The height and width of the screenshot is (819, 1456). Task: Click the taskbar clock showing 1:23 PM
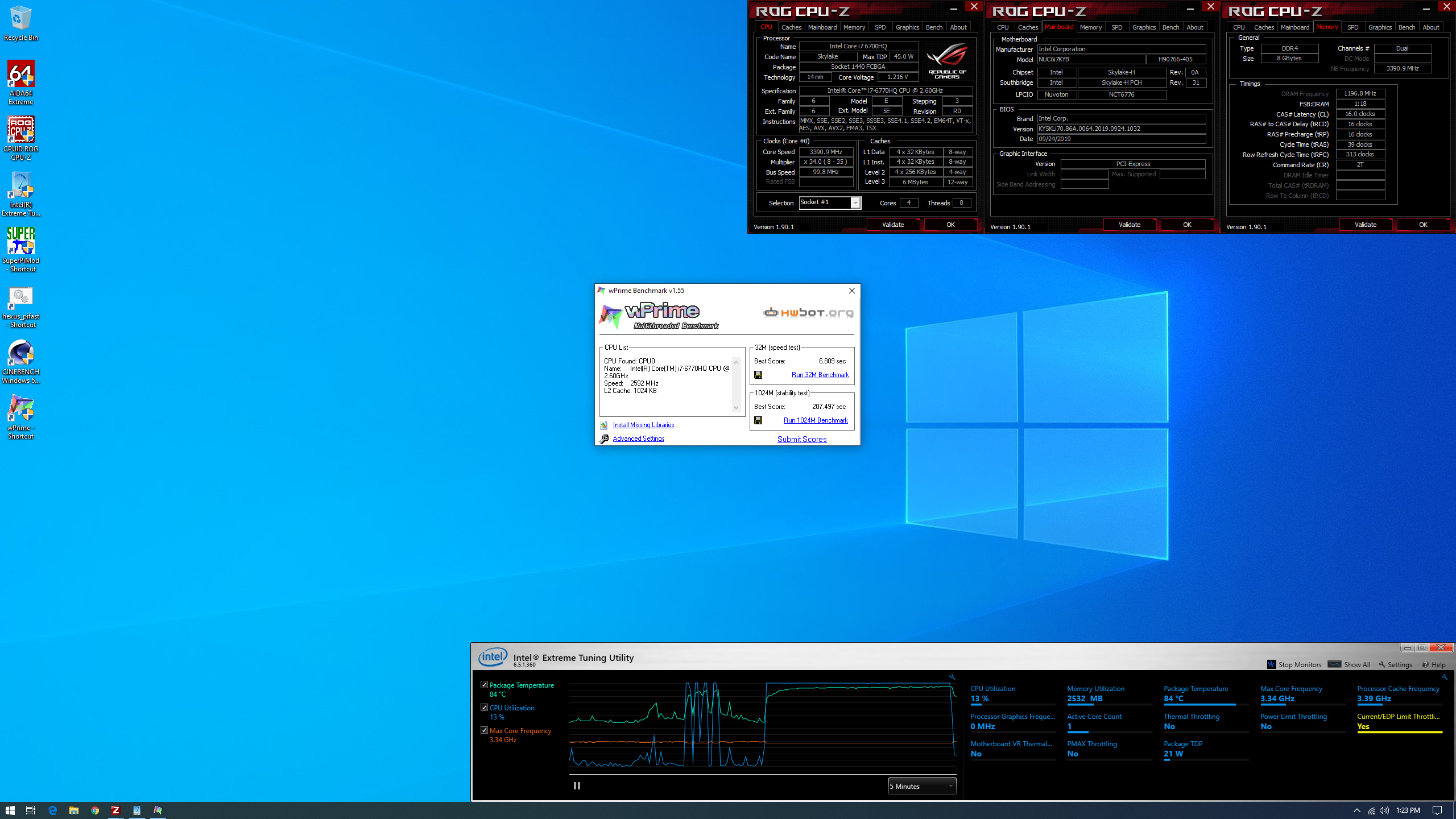(x=1408, y=810)
